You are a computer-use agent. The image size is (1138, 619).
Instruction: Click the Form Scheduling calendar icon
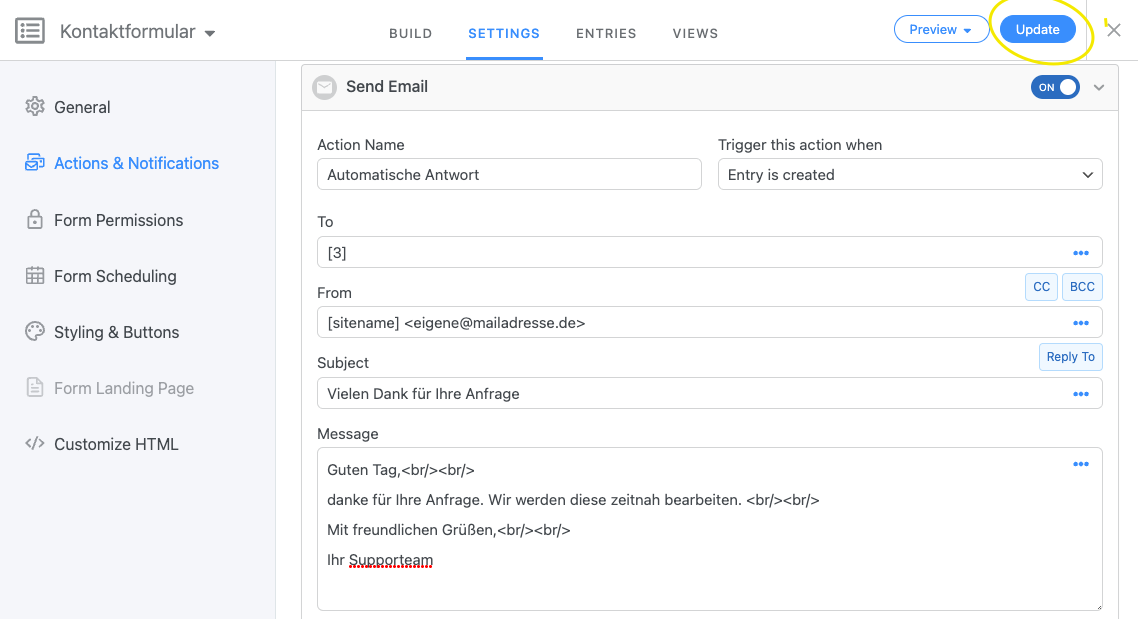35,276
